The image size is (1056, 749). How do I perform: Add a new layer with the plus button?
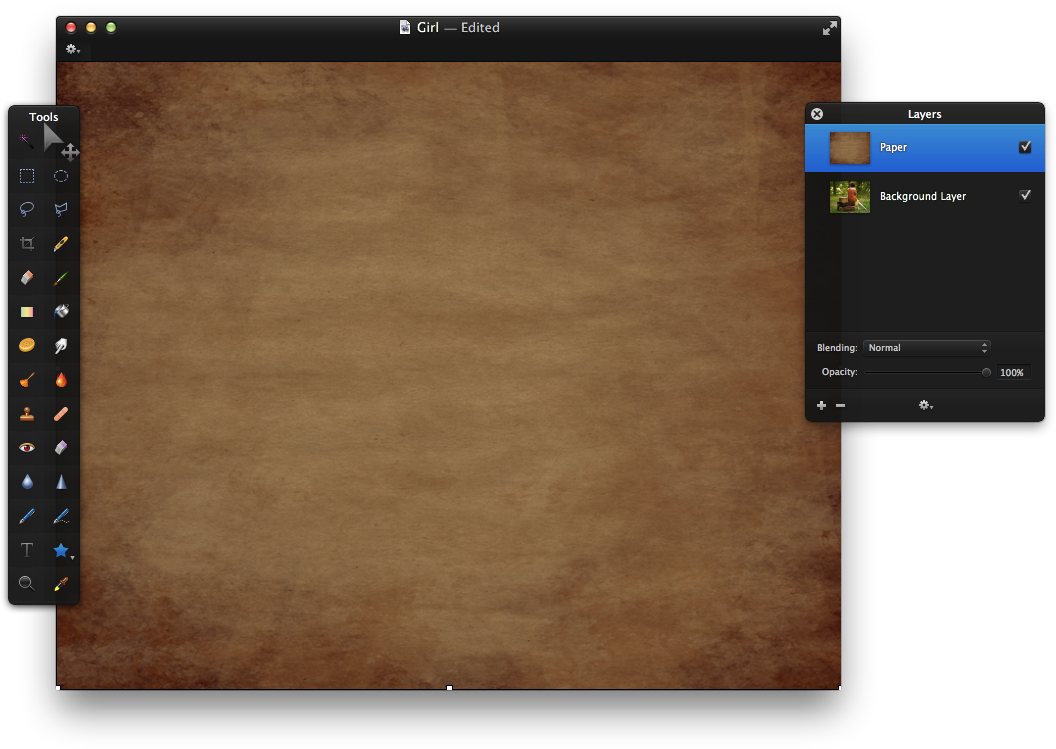pos(821,405)
